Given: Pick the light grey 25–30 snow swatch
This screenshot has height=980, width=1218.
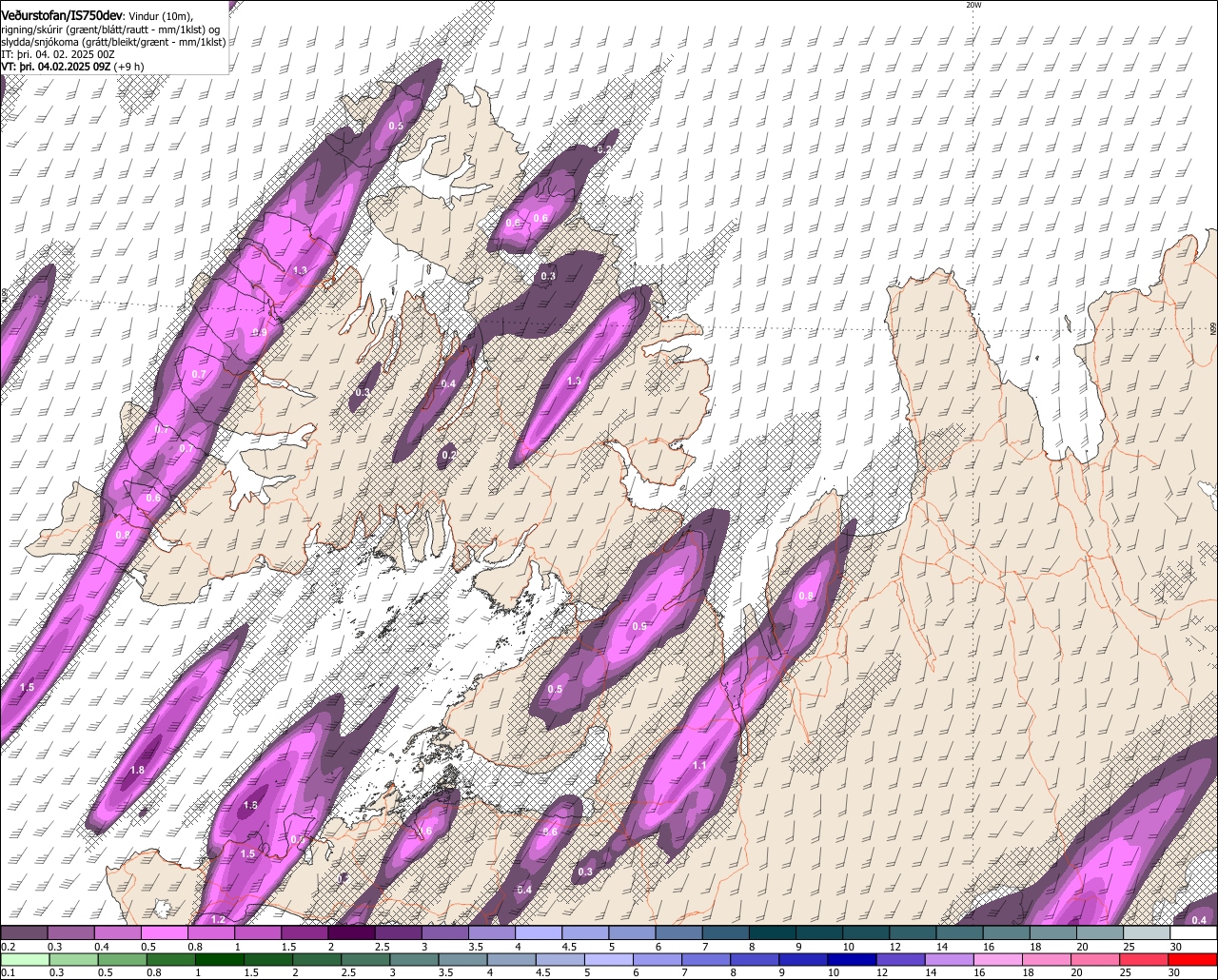Looking at the screenshot, I should pos(1146,933).
